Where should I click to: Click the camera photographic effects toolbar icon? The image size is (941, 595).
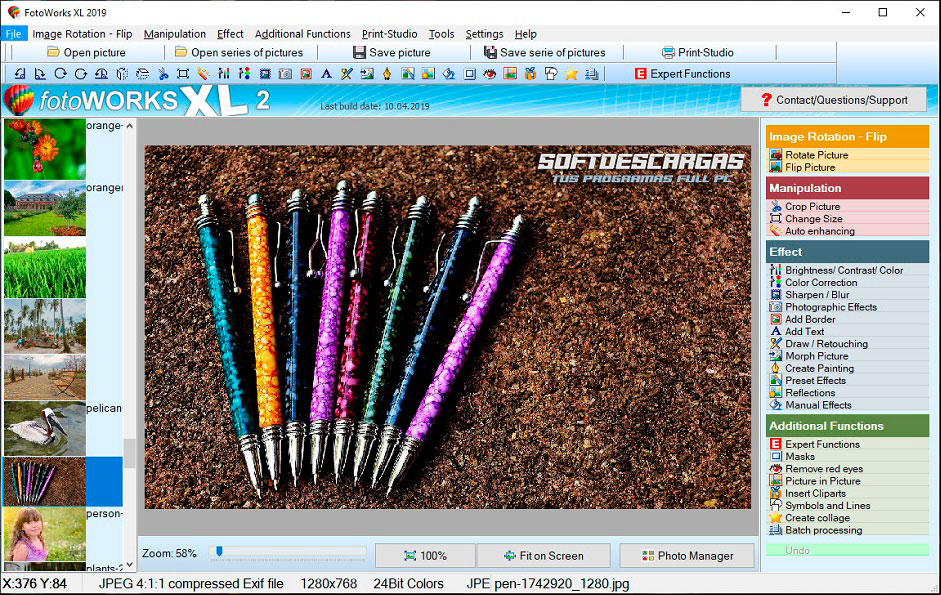(x=285, y=74)
